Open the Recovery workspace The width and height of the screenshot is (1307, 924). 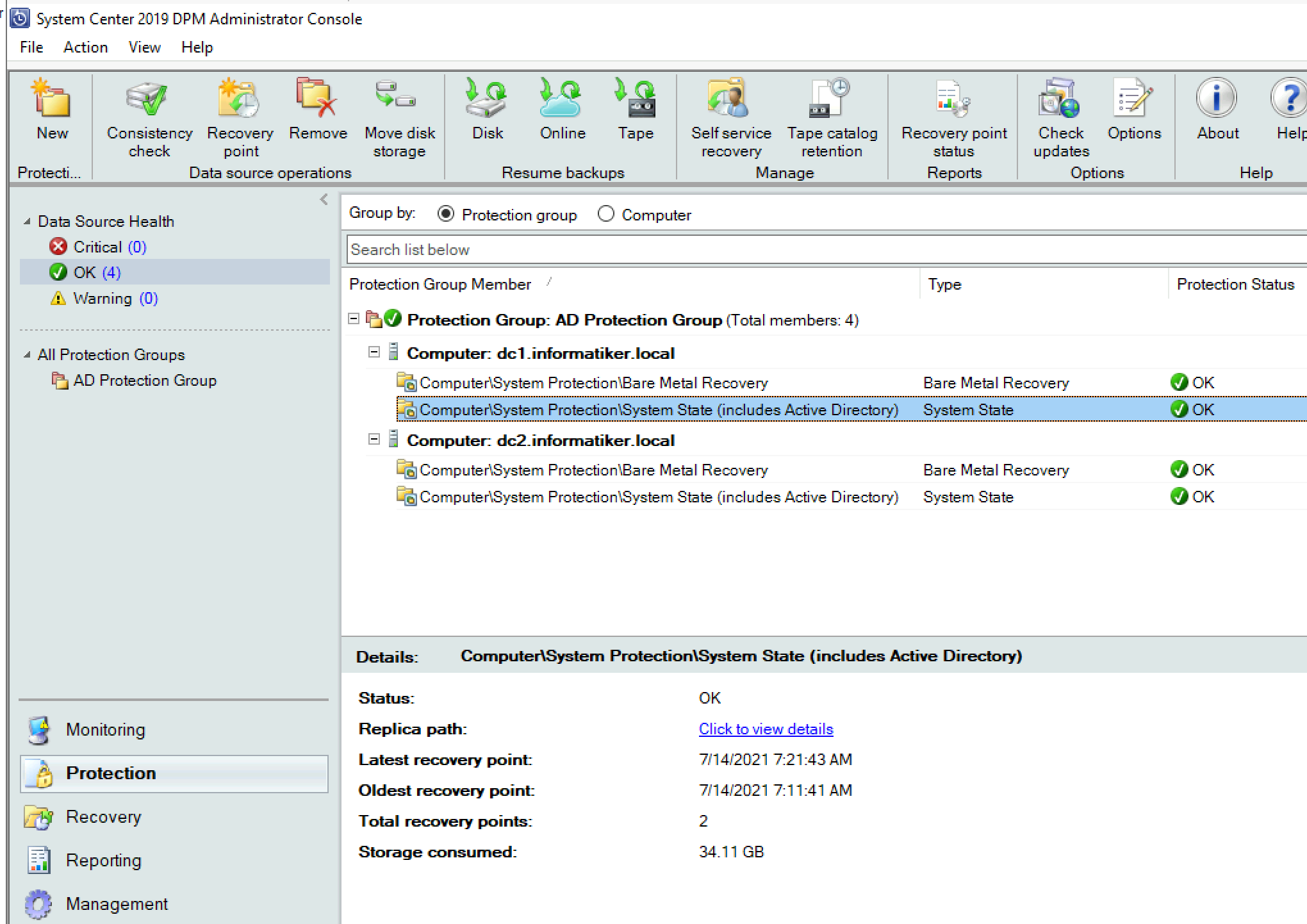(x=174, y=817)
